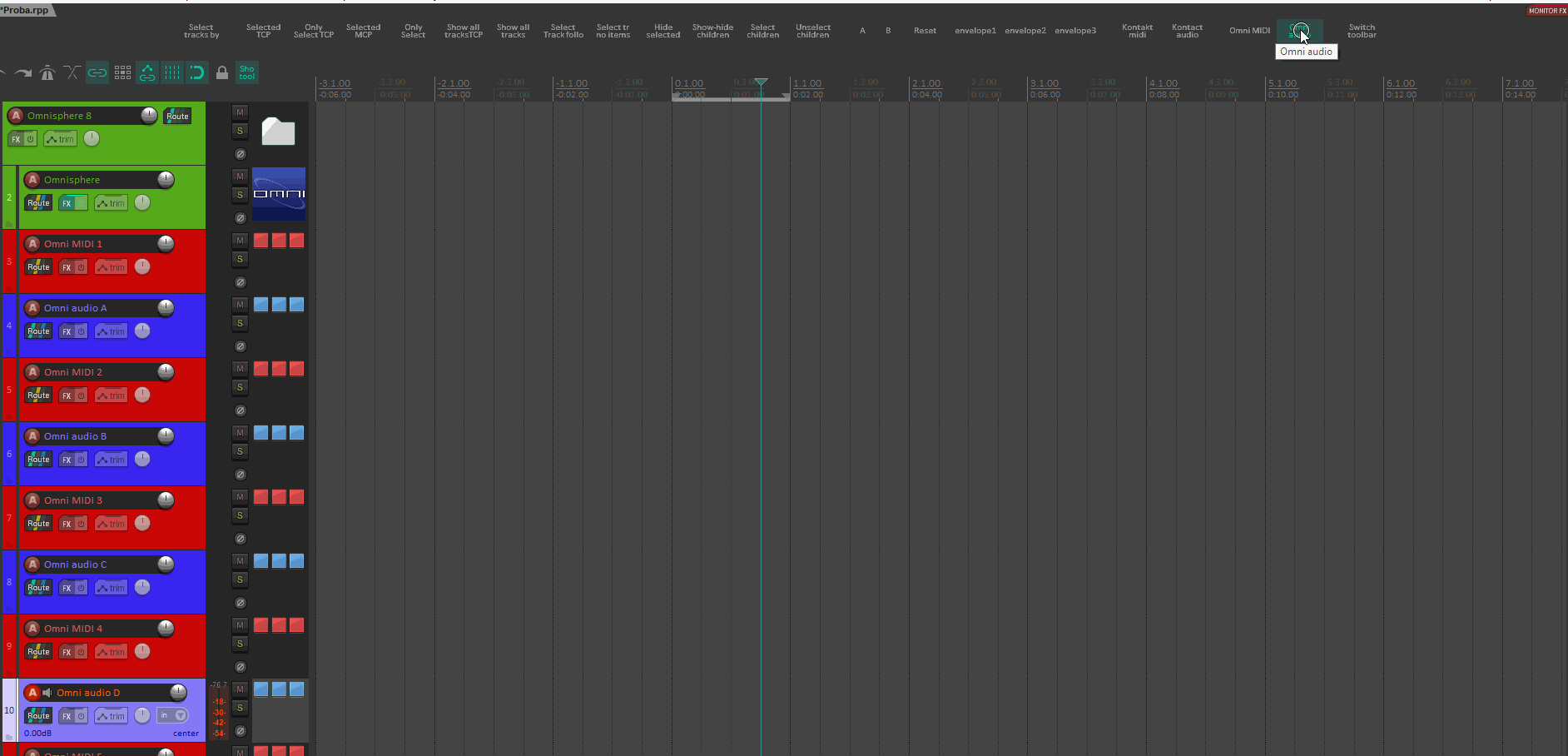Solo the Omni audio C track
1568x756 pixels.
(x=240, y=579)
